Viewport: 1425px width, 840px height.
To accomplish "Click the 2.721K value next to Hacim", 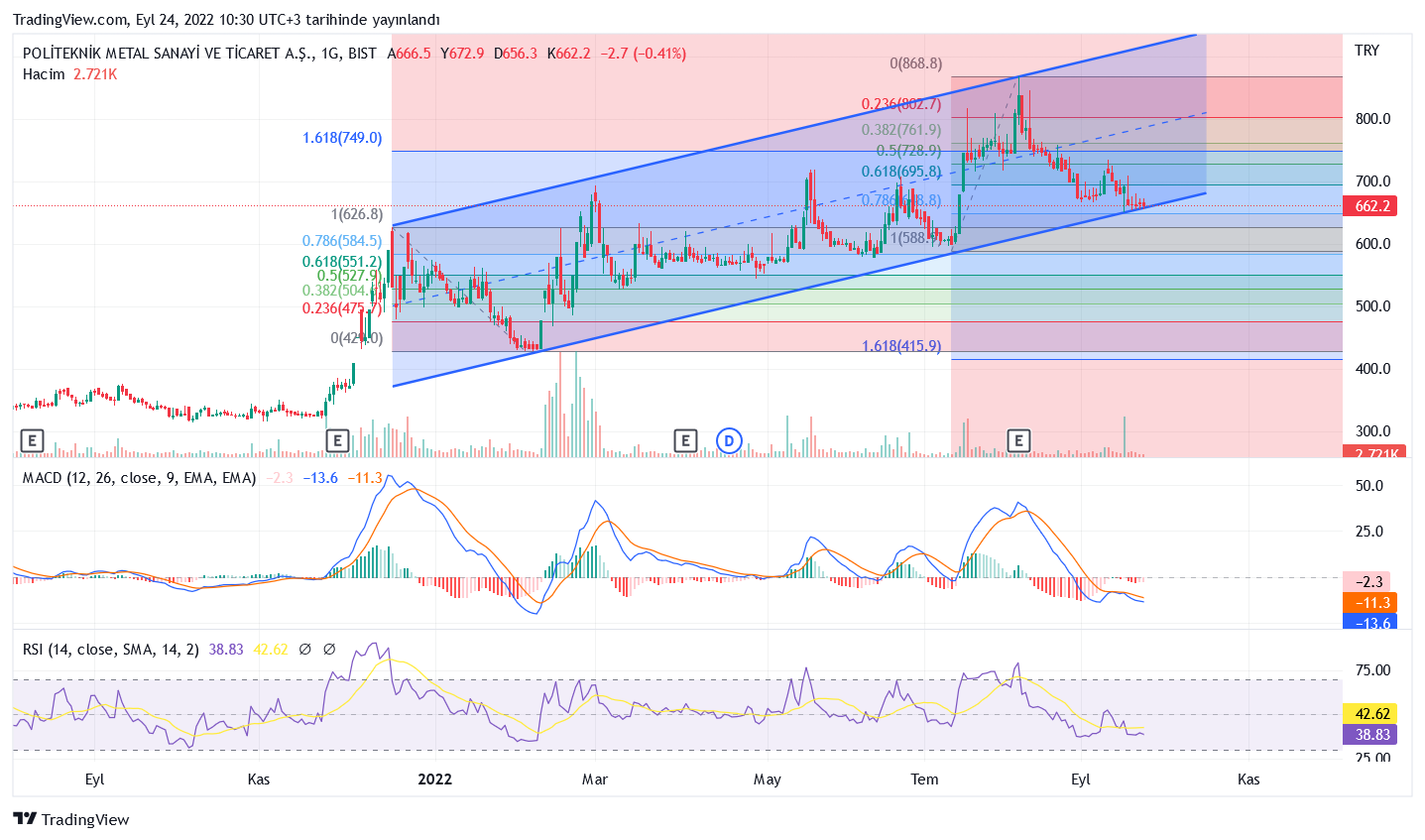I will tap(95, 74).
